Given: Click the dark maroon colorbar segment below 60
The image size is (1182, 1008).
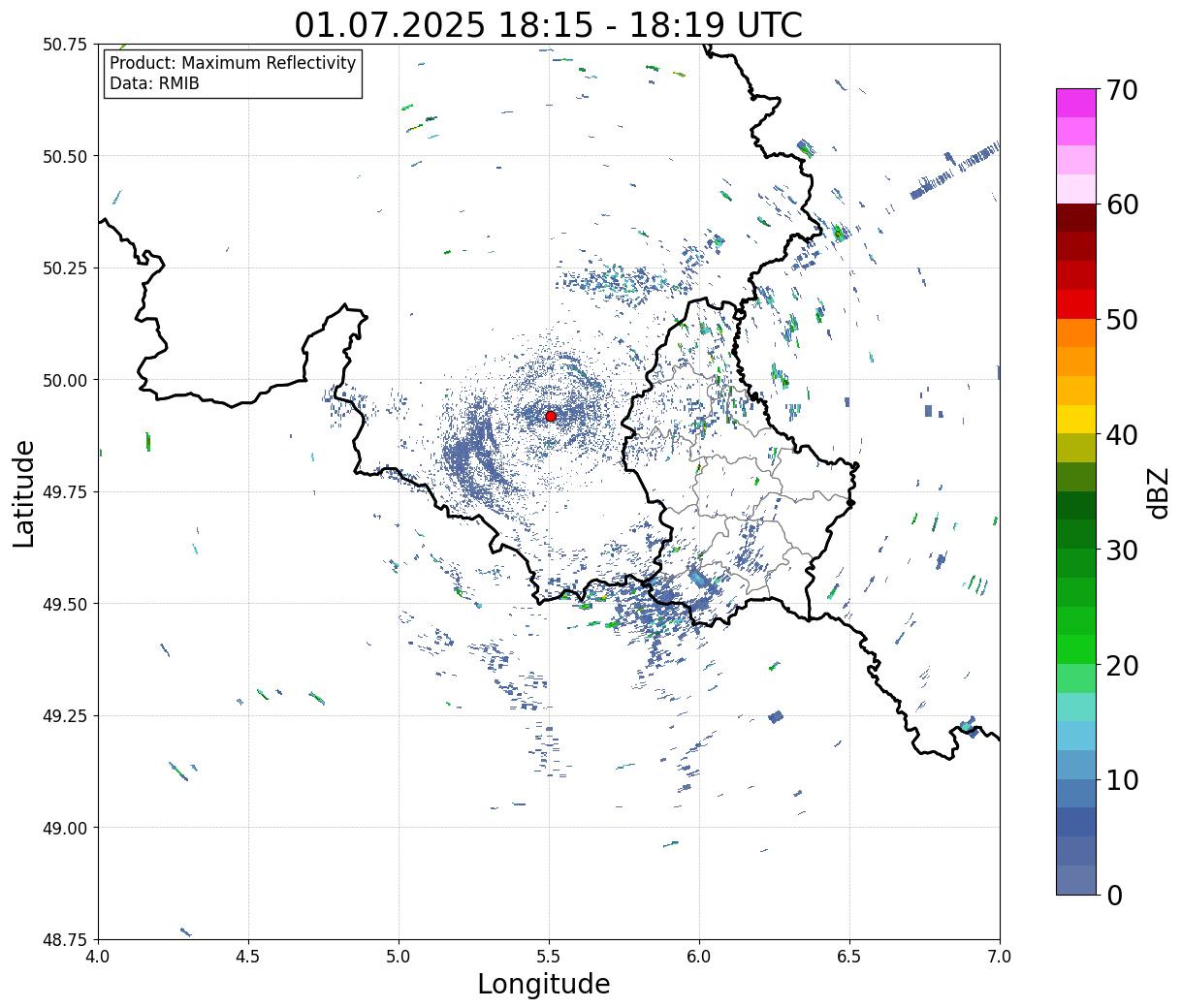Looking at the screenshot, I should [1076, 218].
